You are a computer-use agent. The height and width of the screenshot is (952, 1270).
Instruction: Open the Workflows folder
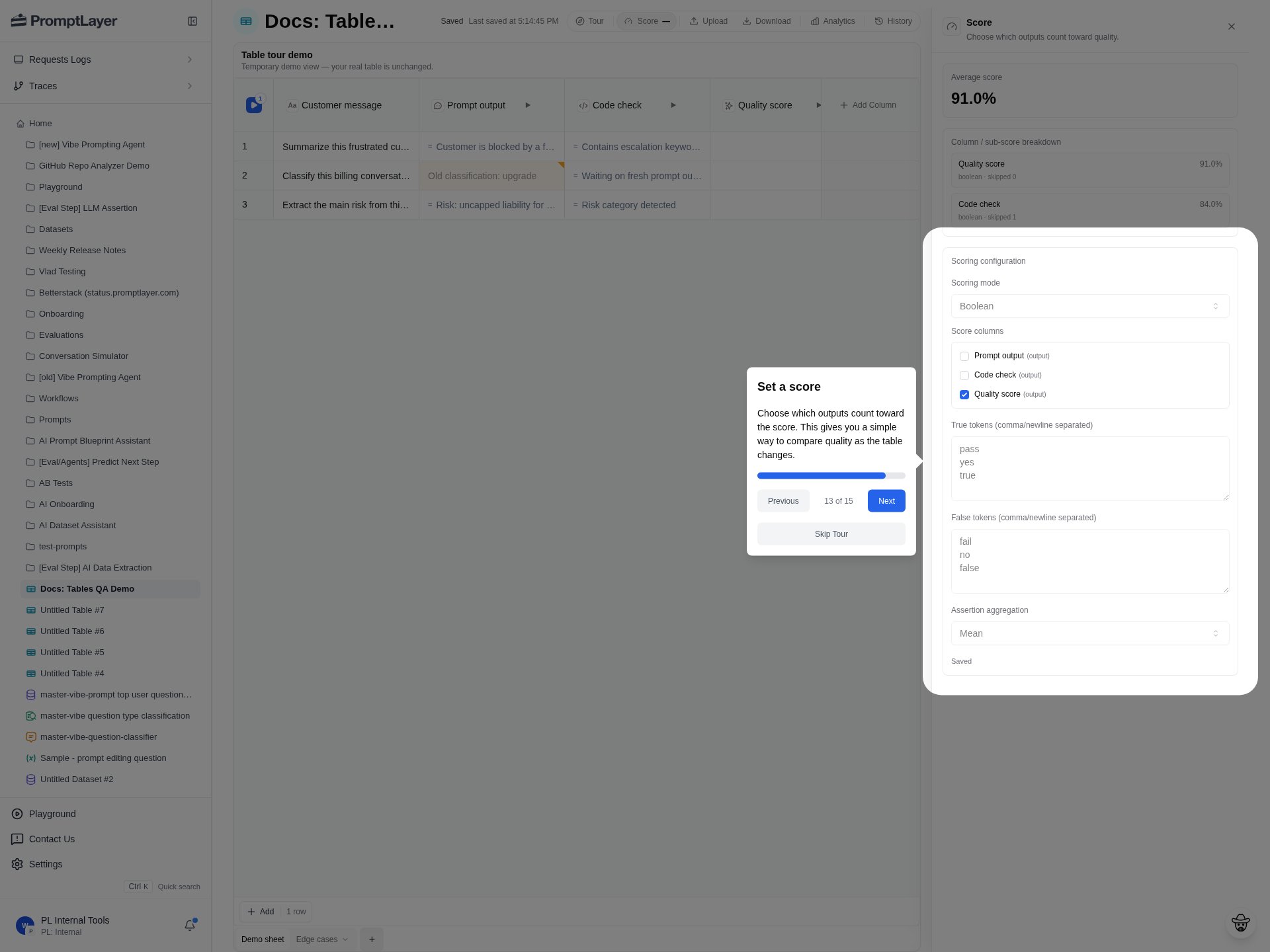[58, 399]
